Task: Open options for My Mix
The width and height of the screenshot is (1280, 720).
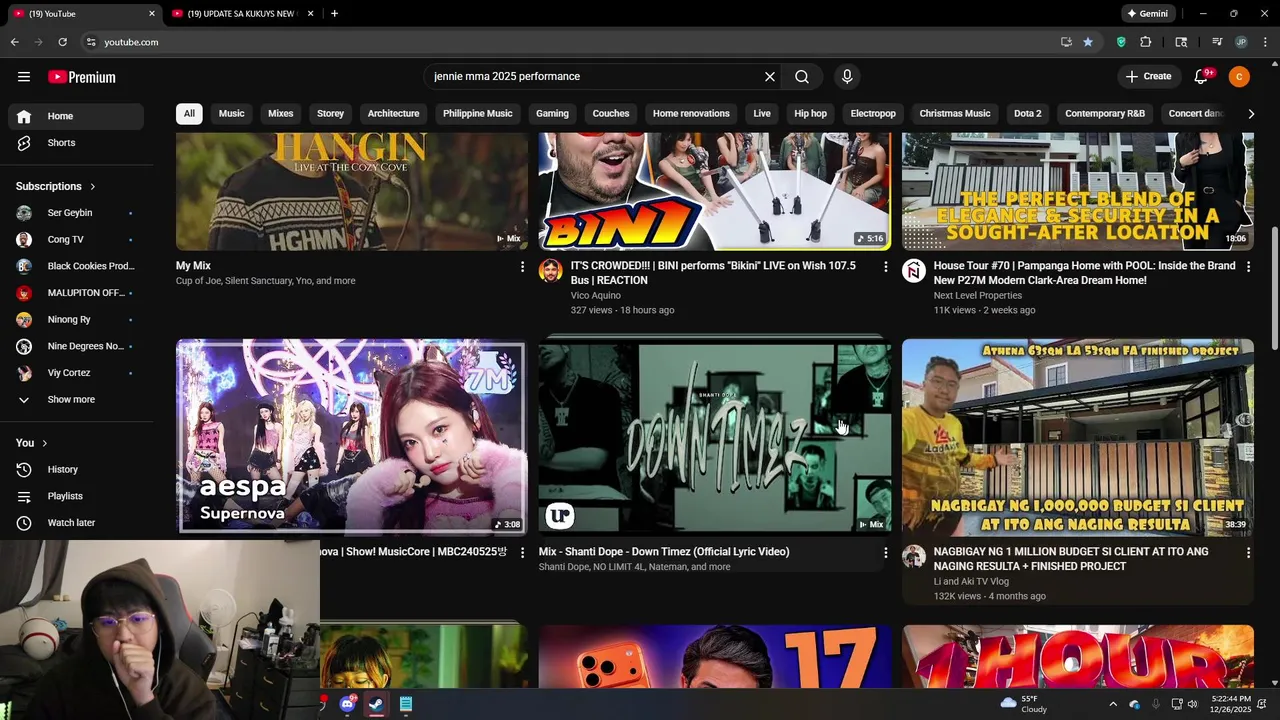Action: [522, 267]
